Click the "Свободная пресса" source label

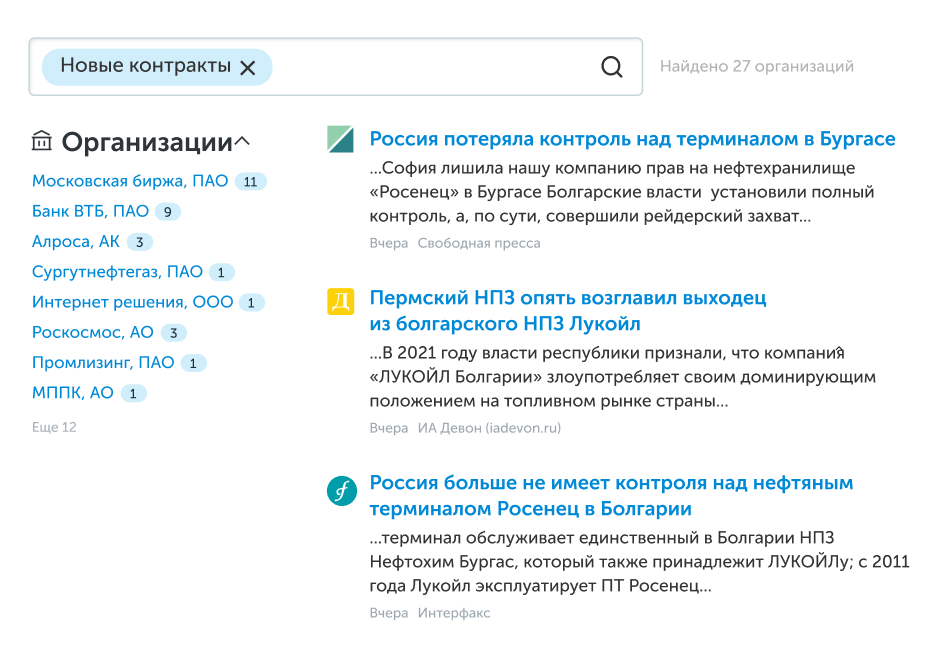(x=479, y=243)
